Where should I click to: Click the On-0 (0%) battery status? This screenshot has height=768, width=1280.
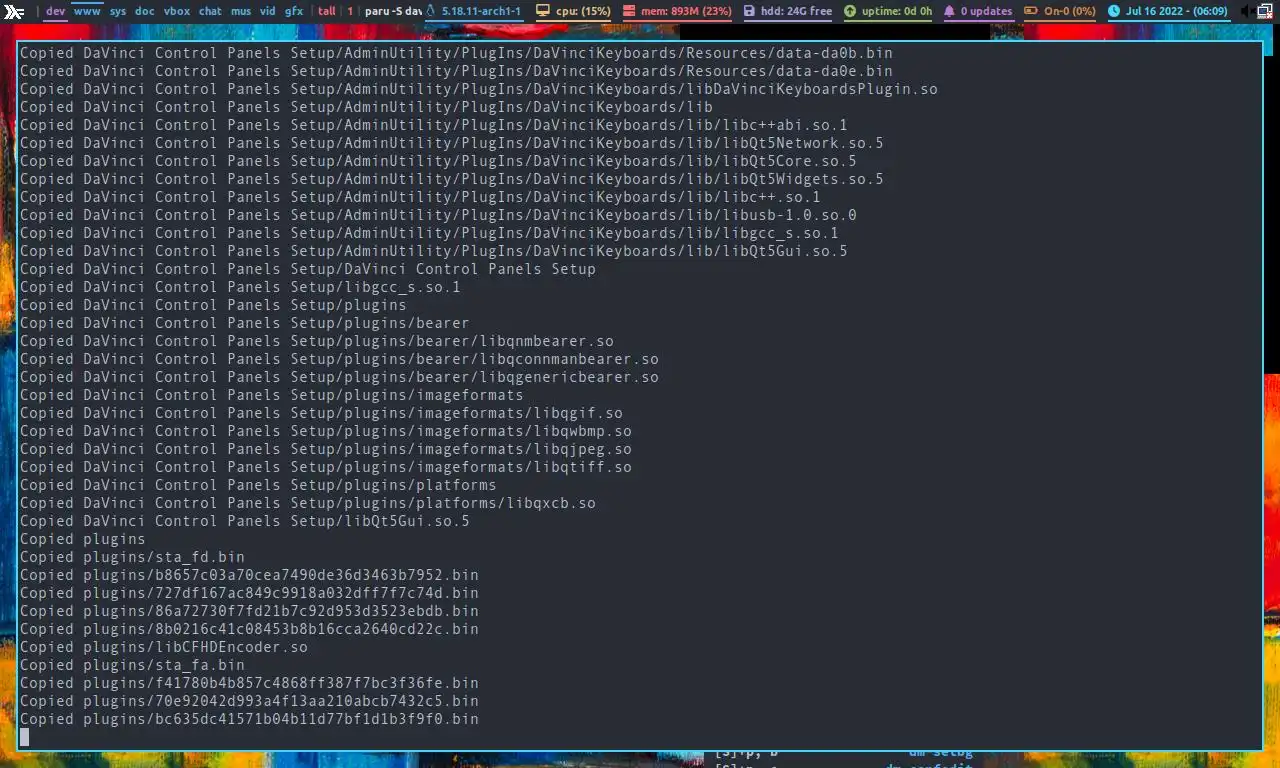(1069, 12)
